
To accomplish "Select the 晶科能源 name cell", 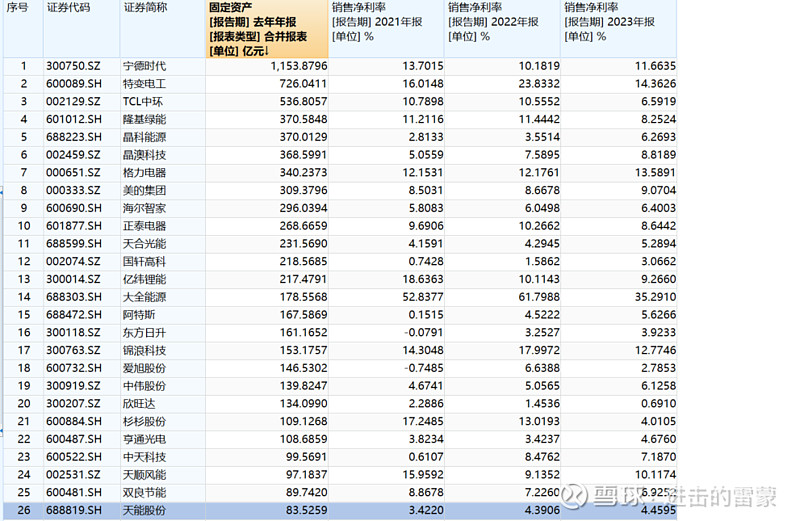I will click(x=144, y=137).
